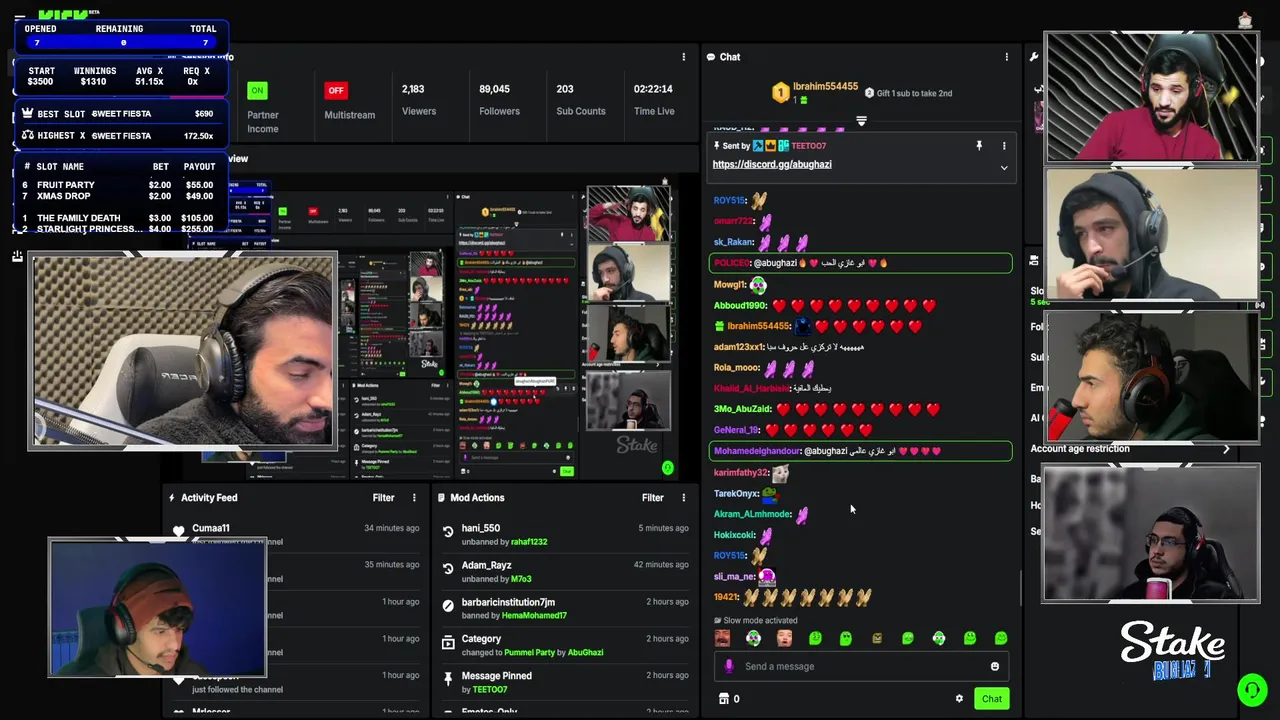
Task: Click the Category change entry icon
Action: pyautogui.click(x=448, y=643)
